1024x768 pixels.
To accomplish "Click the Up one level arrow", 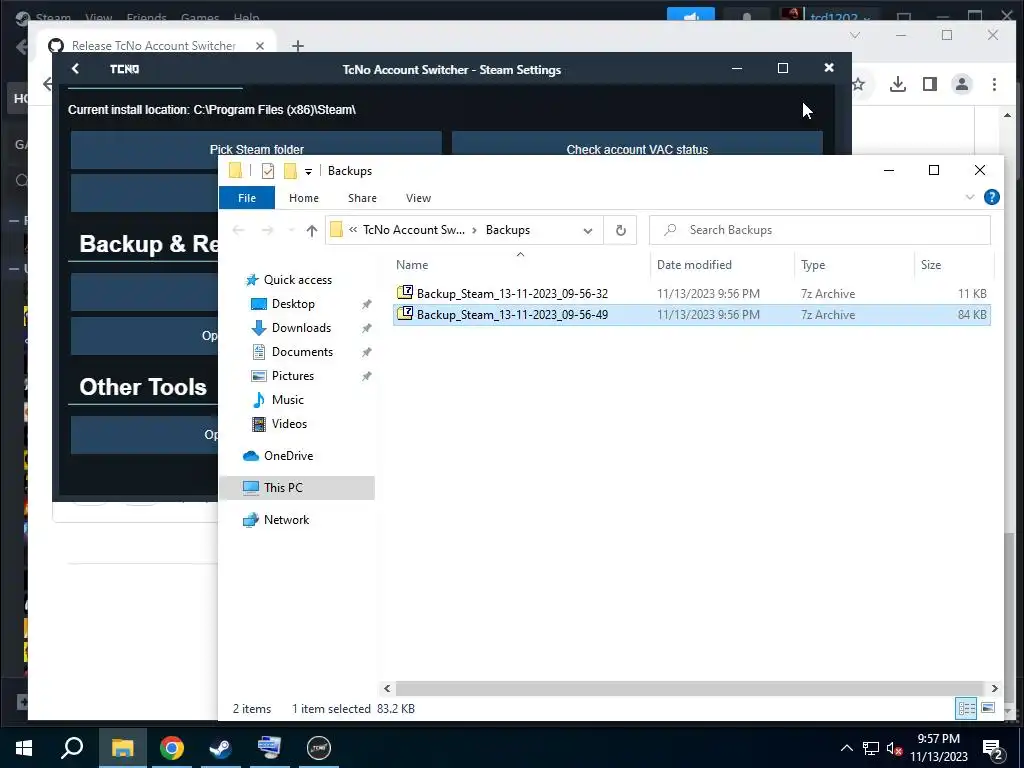I will pos(312,231).
